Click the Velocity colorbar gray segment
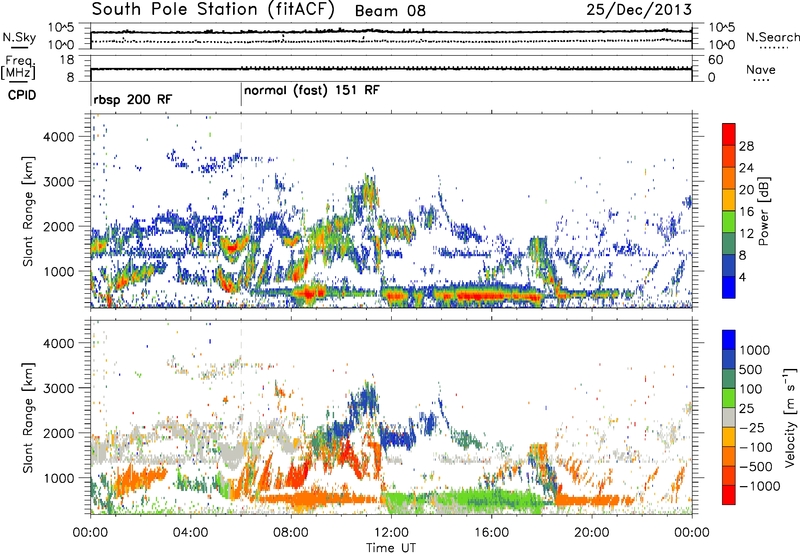 point(729,418)
